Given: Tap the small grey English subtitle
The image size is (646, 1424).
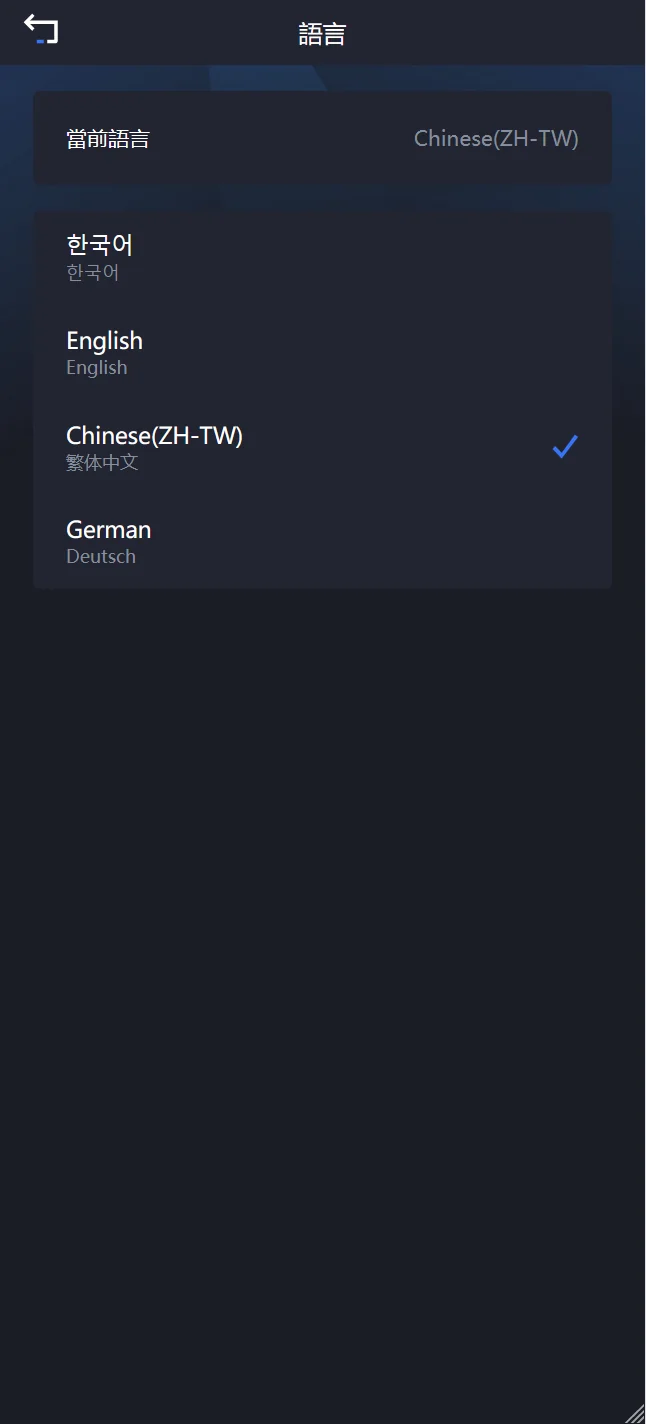Looking at the screenshot, I should 97,368.
